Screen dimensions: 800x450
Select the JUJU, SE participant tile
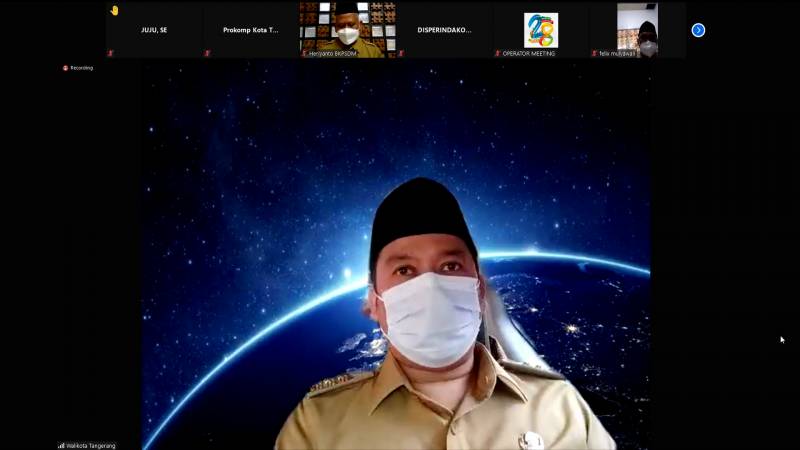click(154, 30)
